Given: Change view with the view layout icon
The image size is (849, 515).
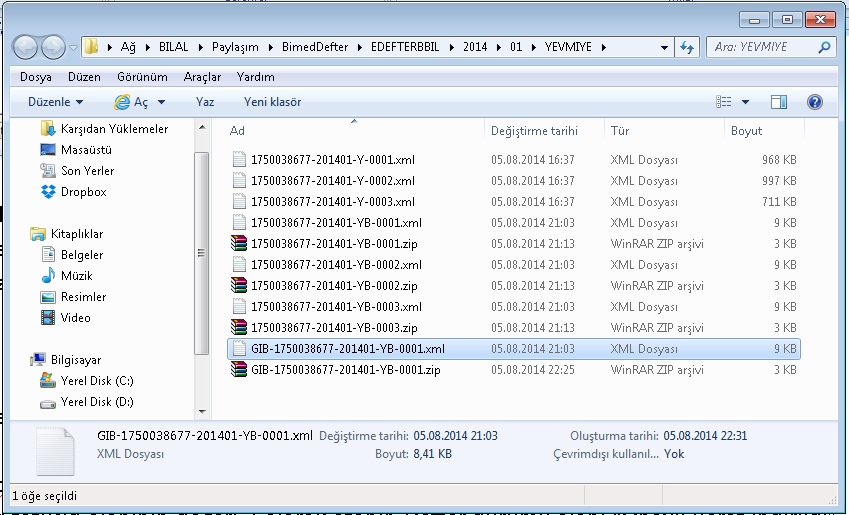Looking at the screenshot, I should pyautogui.click(x=723, y=102).
